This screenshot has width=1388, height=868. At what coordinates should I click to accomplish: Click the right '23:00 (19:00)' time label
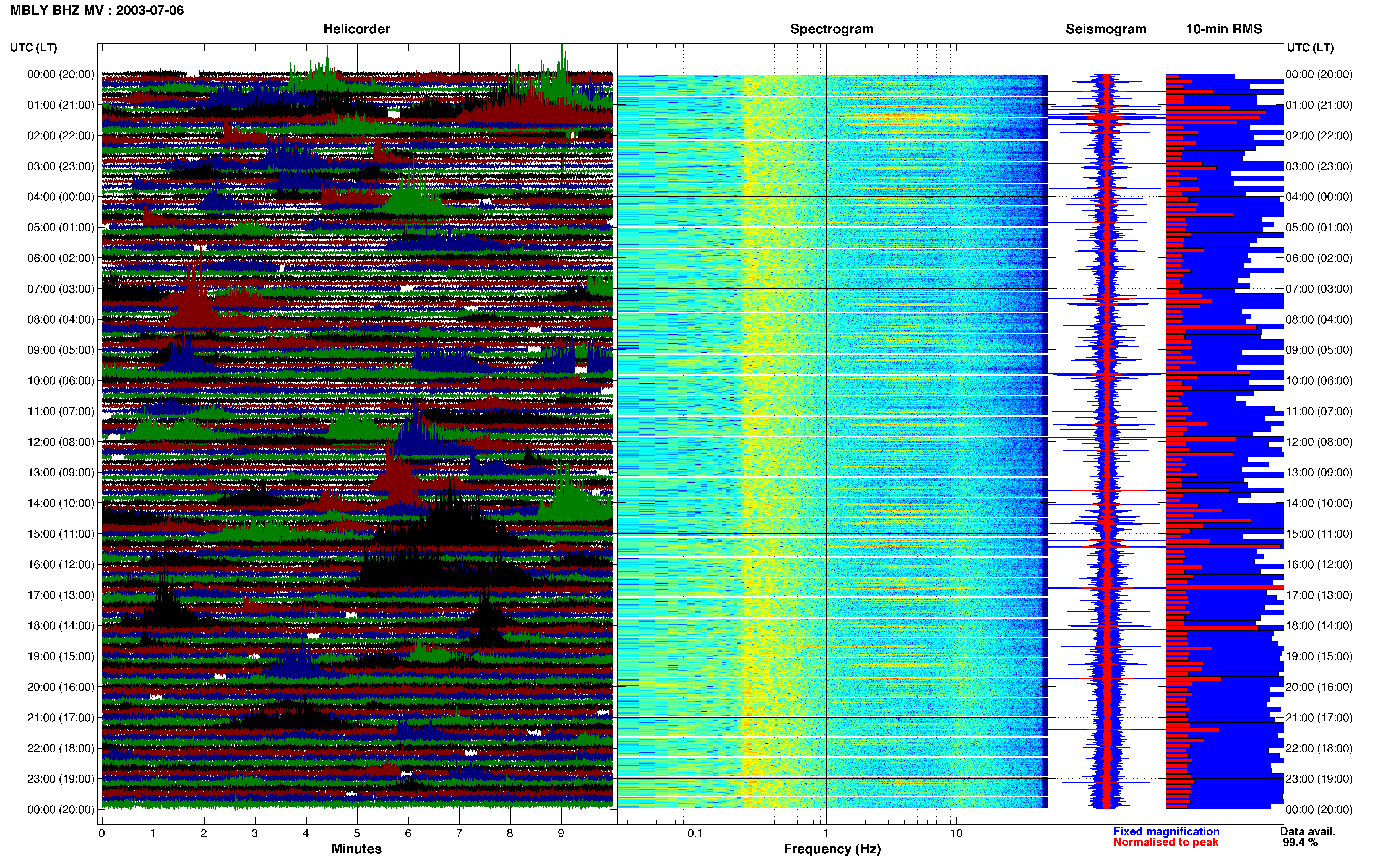pyautogui.click(x=1319, y=778)
